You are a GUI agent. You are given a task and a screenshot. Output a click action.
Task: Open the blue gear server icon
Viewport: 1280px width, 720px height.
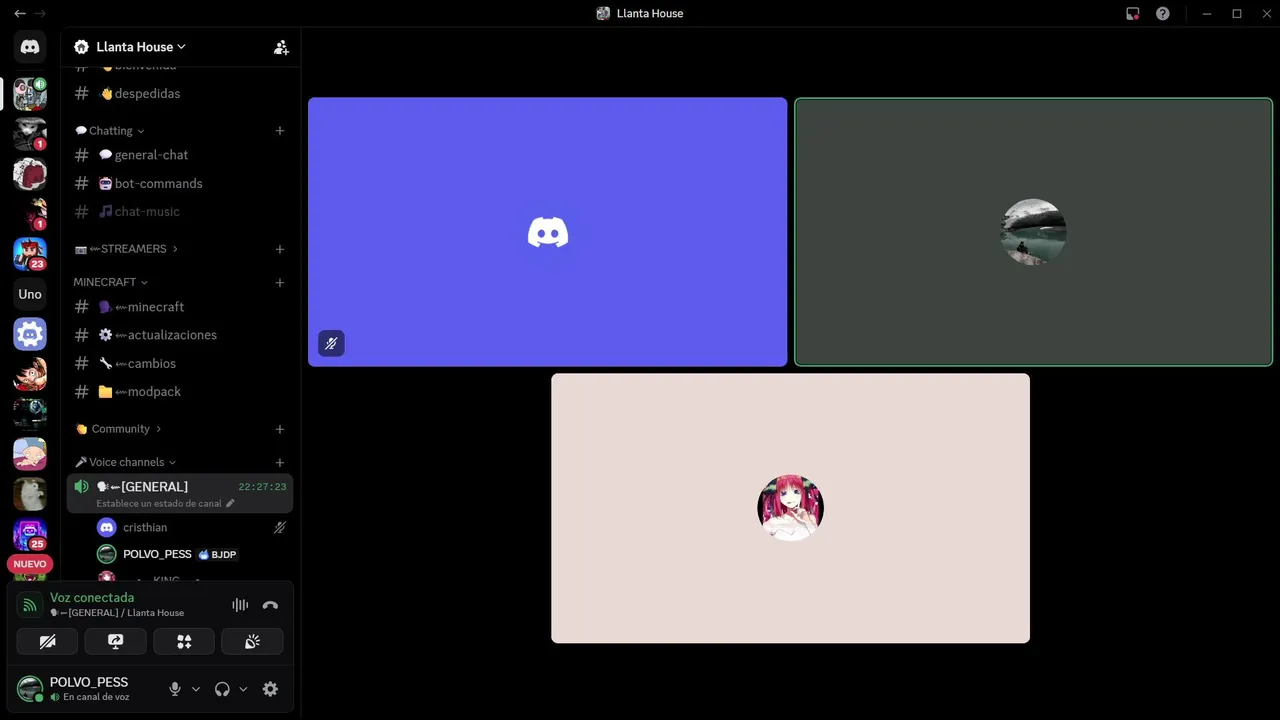coord(30,334)
